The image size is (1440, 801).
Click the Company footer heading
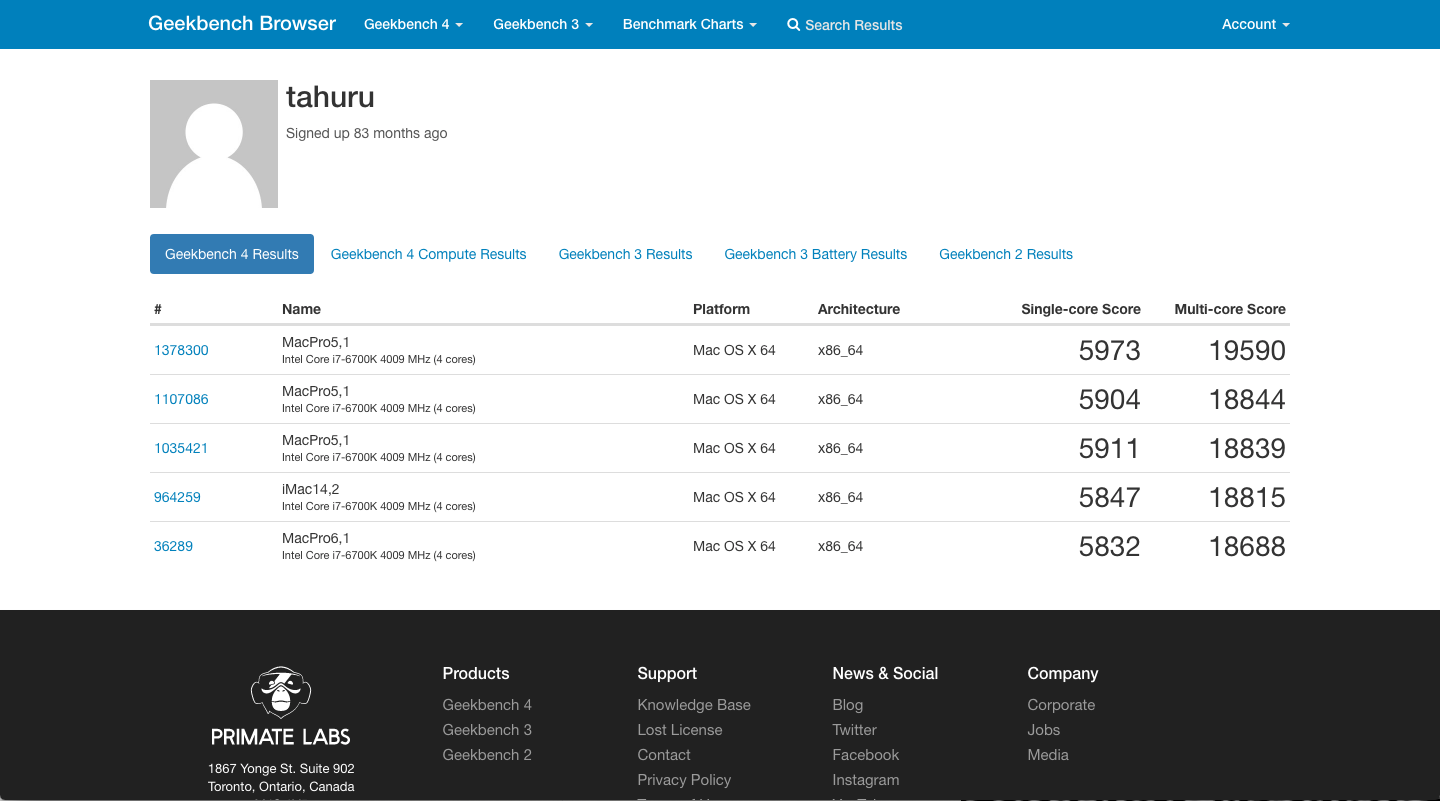(x=1063, y=674)
